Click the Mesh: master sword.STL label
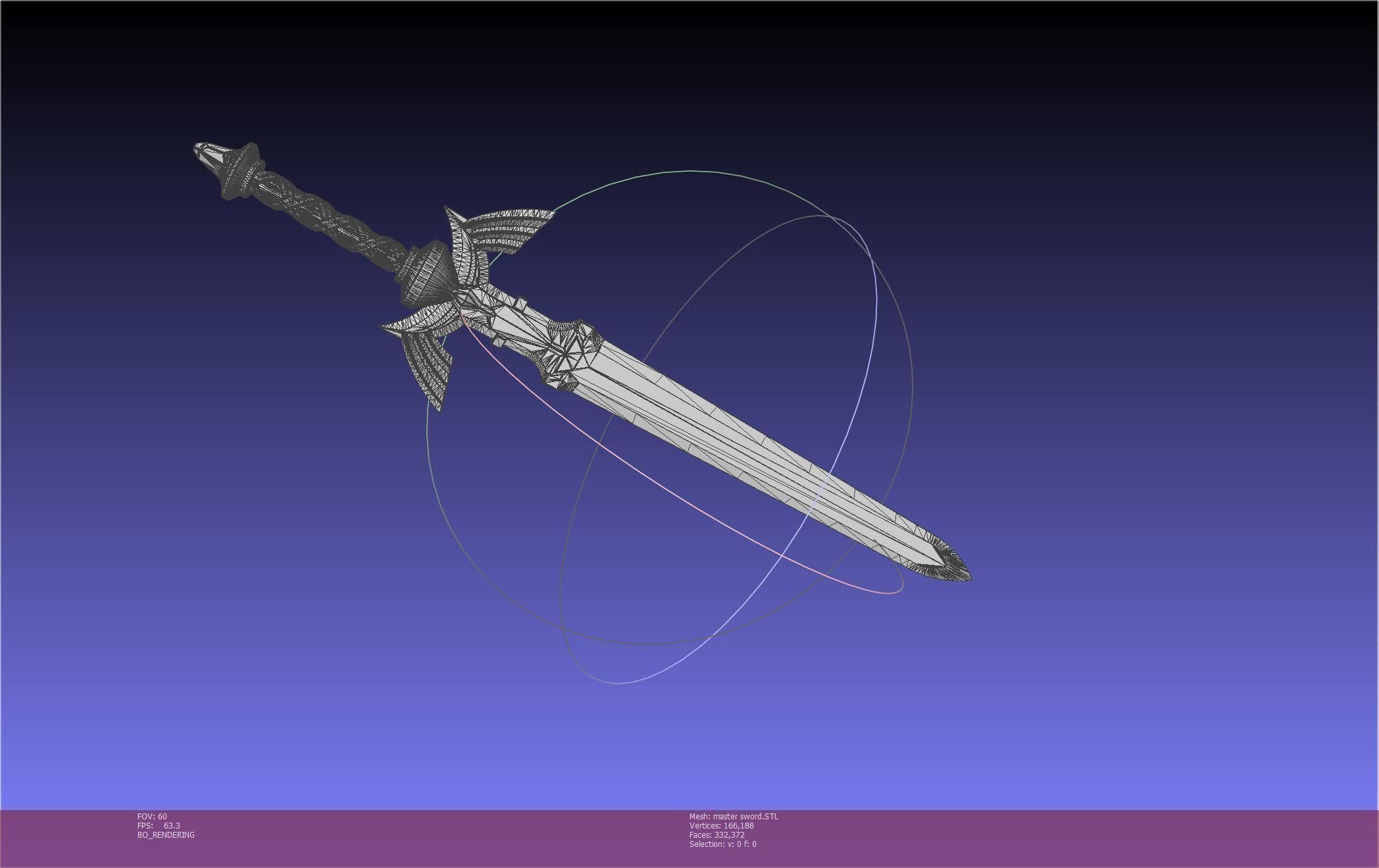 [x=734, y=816]
